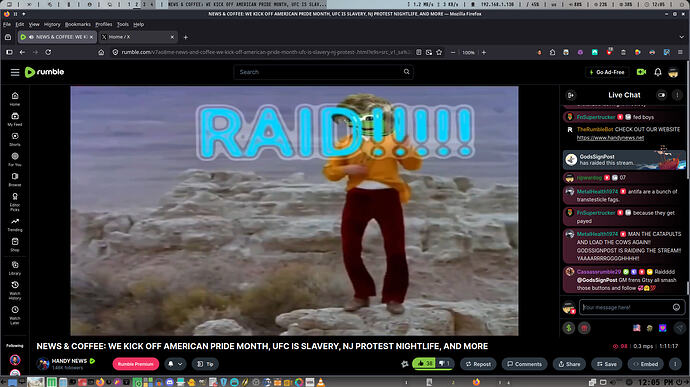Open VLC cone icon in taskbar
The height and width of the screenshot is (387, 690).
coord(321,382)
